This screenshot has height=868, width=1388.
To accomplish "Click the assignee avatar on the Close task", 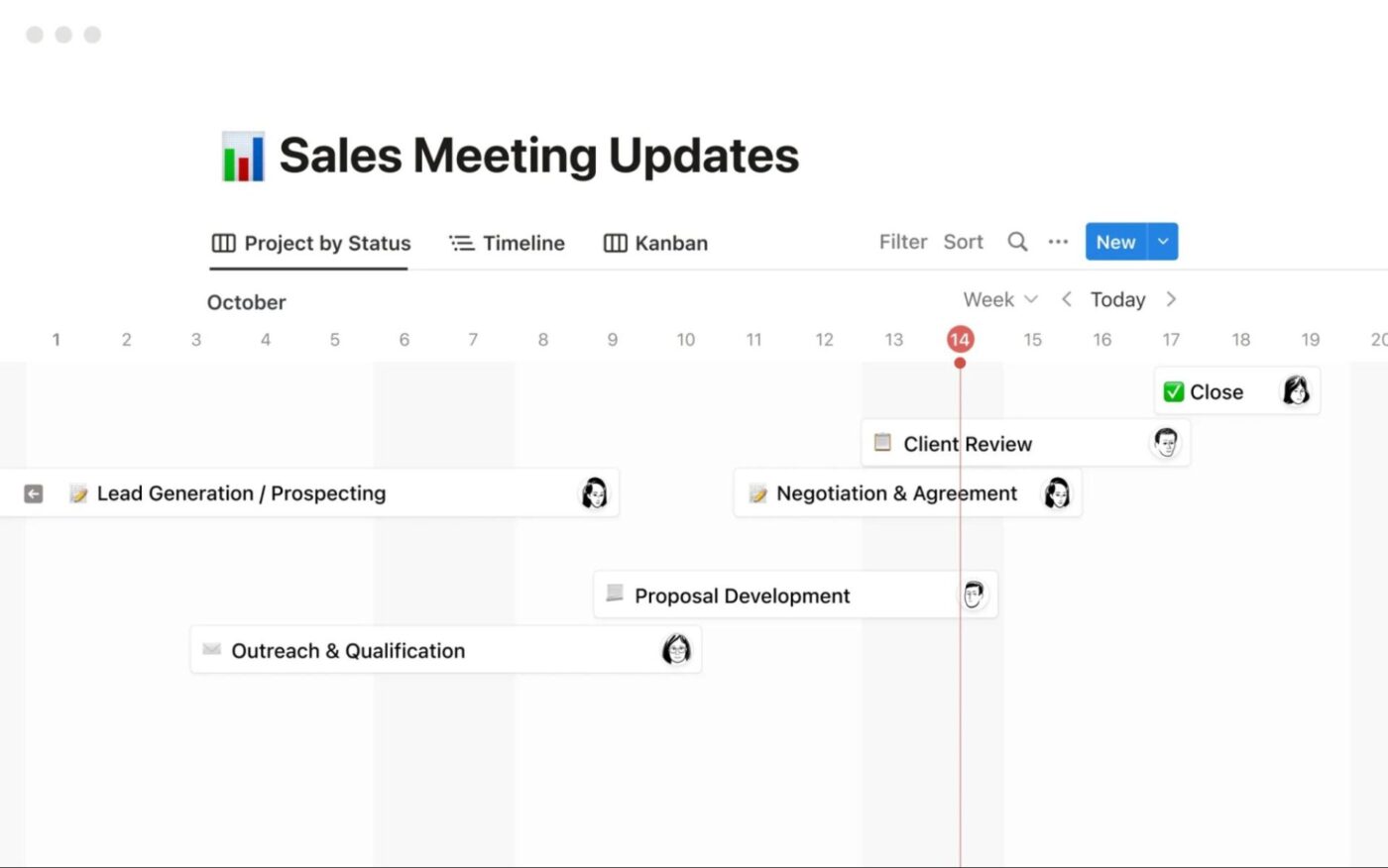I will click(1297, 390).
